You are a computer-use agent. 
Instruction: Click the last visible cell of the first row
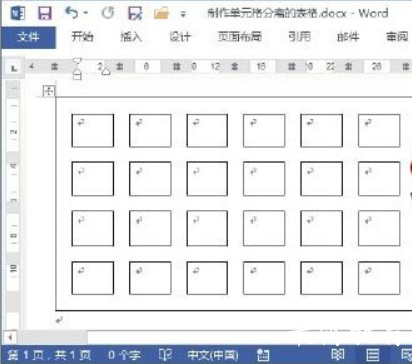[379, 131]
